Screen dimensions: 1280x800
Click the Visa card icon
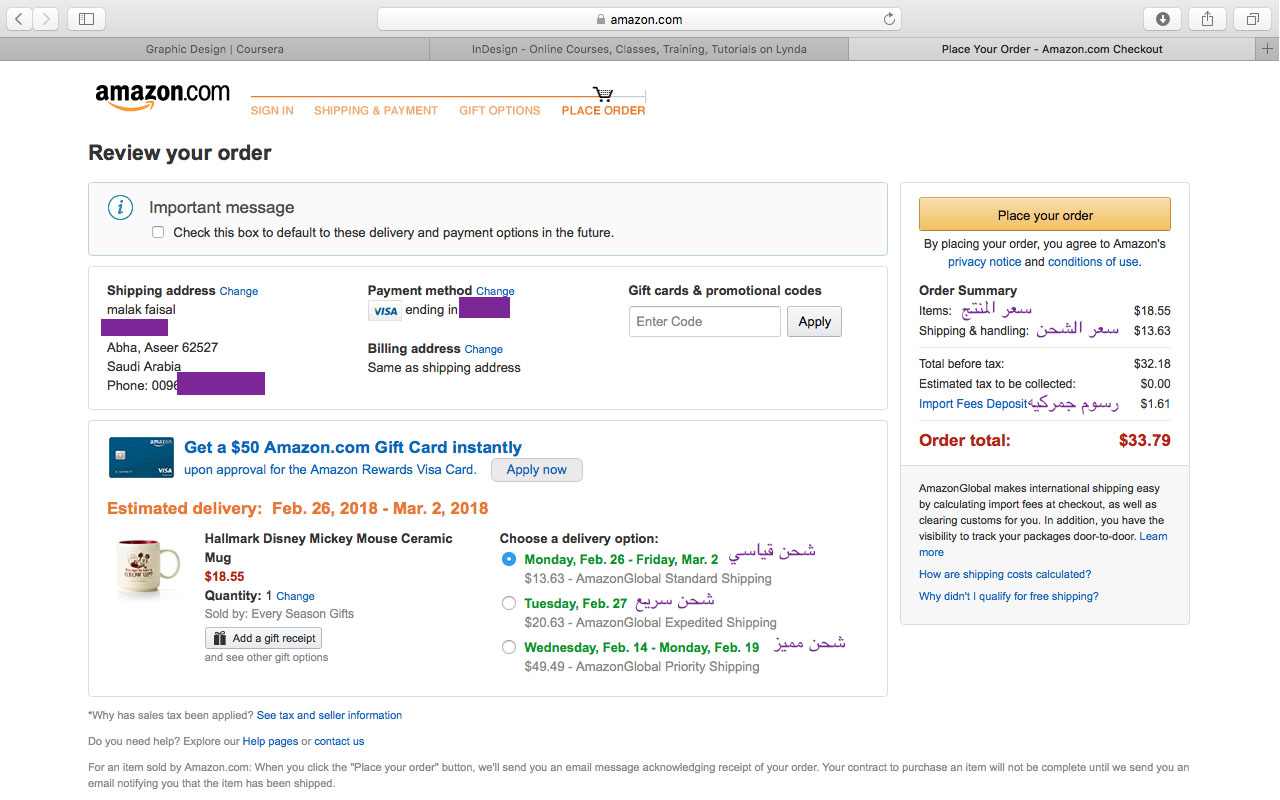click(x=385, y=311)
